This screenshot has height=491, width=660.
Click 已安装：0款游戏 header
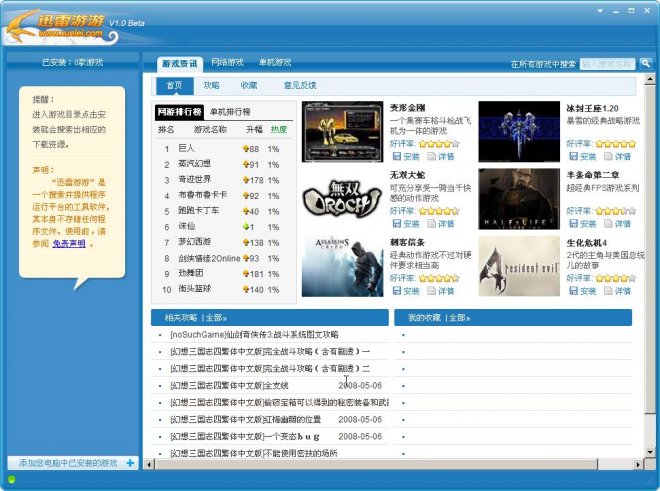(72, 62)
